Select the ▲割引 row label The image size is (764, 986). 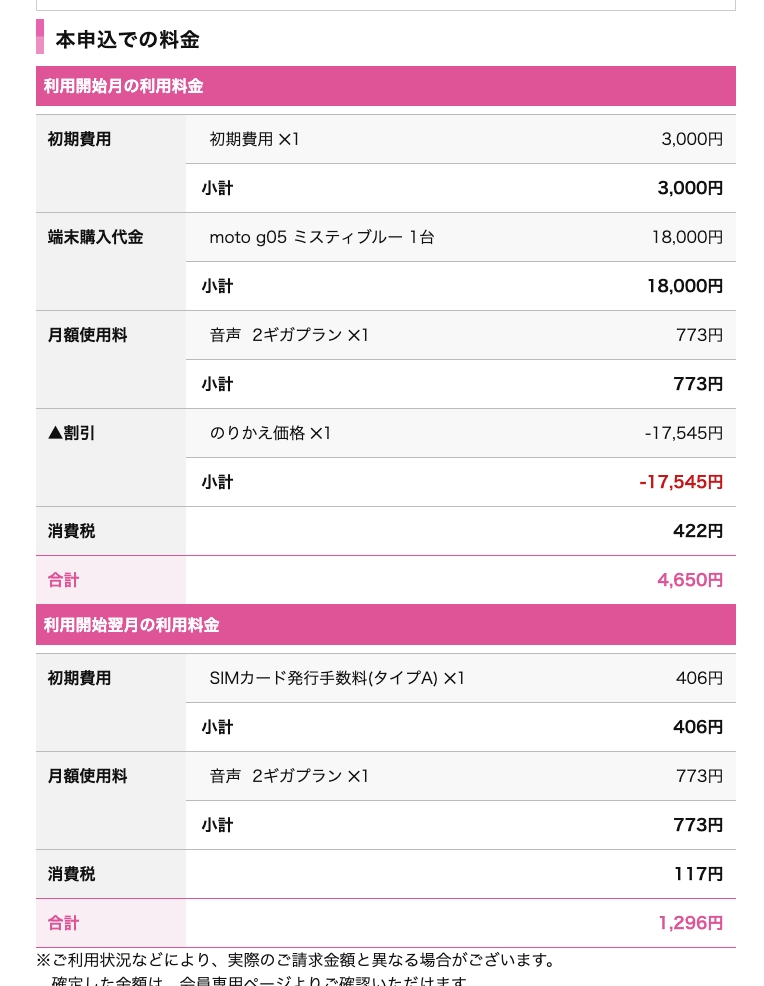(x=71, y=433)
